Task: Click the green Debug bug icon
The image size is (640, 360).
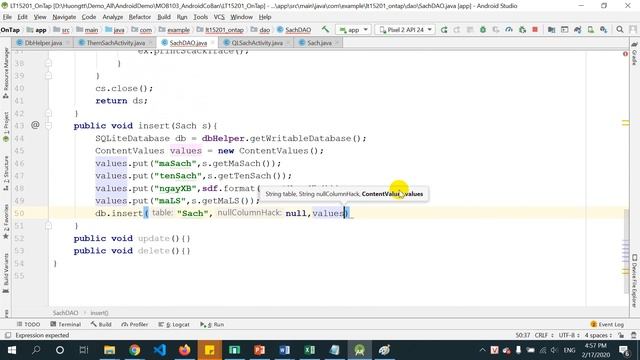Action: [483, 30]
